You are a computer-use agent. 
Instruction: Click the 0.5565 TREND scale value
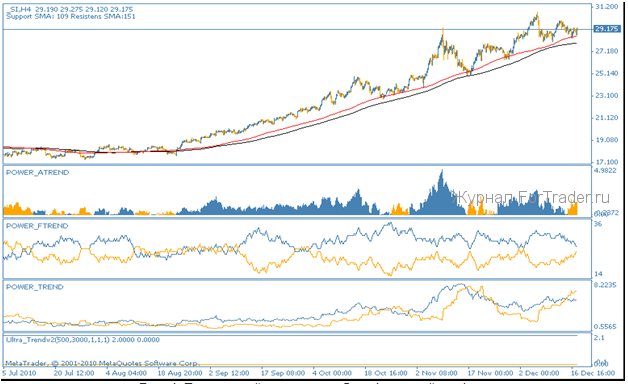(x=605, y=327)
